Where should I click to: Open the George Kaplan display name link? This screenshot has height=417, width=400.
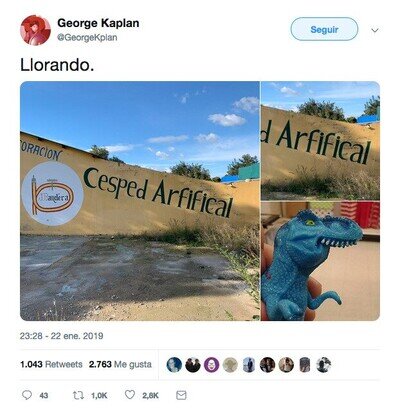[98, 23]
